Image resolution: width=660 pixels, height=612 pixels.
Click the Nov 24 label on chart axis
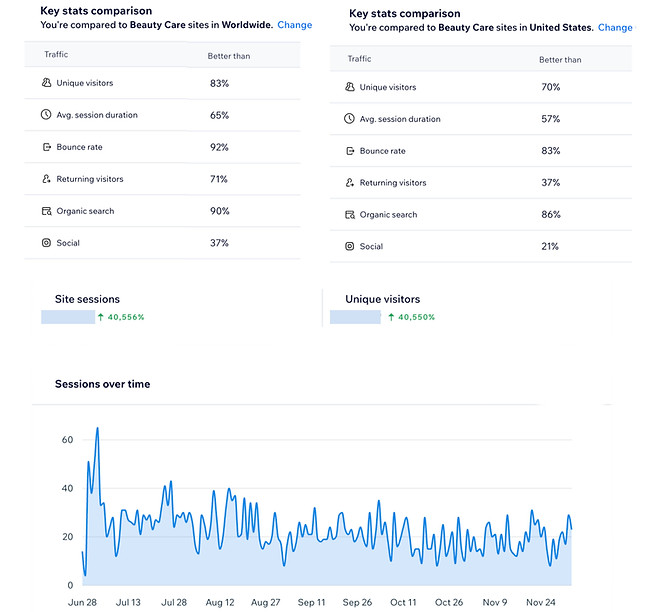point(541,603)
